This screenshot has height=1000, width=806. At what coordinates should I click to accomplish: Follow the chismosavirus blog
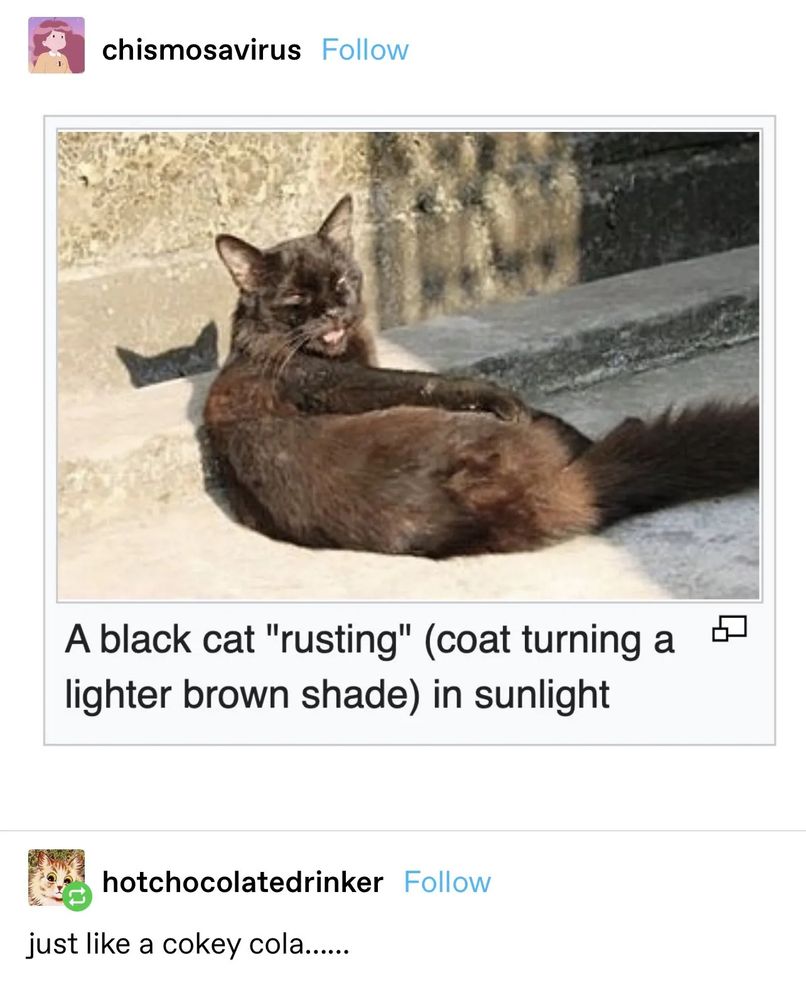(365, 50)
